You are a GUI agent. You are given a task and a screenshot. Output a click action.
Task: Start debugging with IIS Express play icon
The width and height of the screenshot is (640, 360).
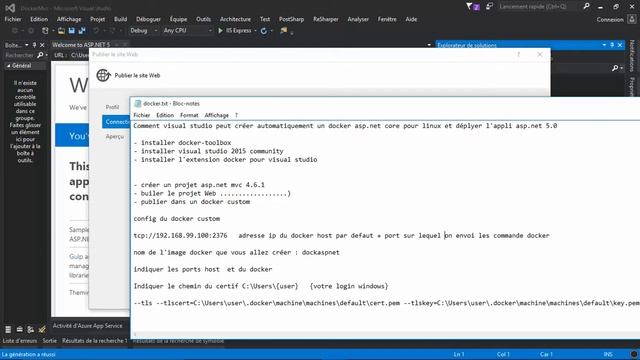(220, 31)
